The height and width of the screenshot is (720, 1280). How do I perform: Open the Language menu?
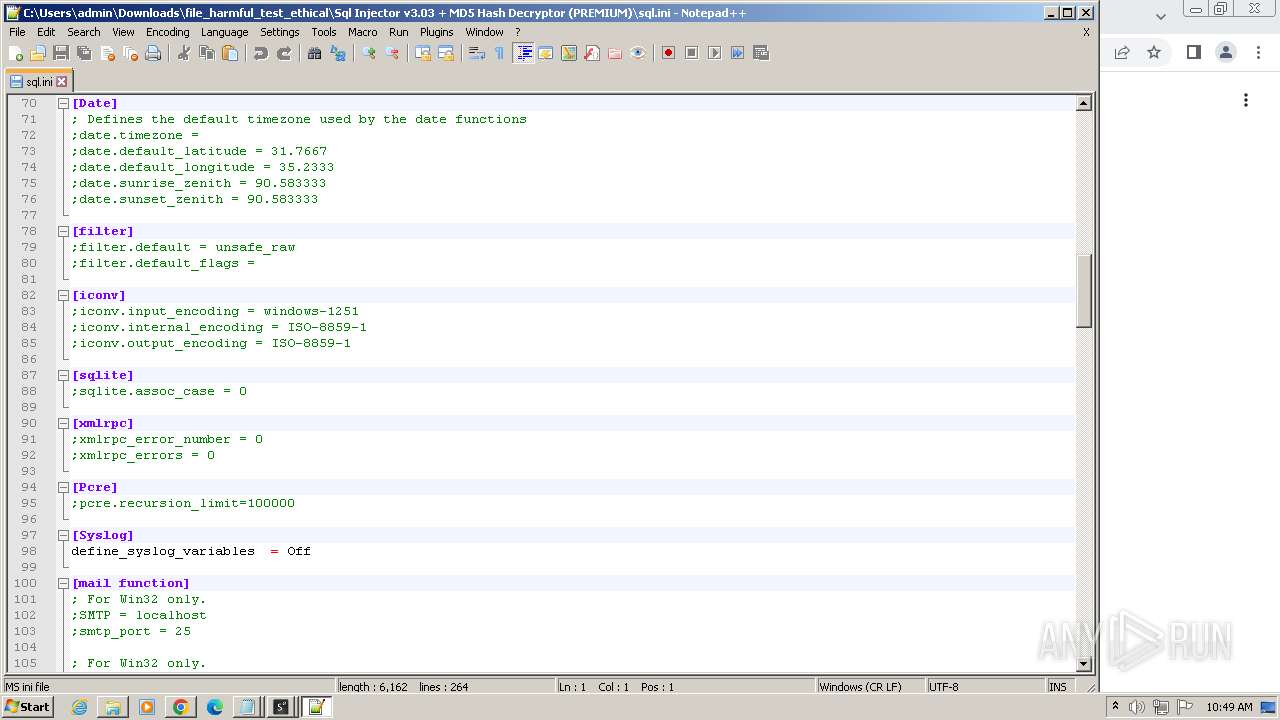point(224,32)
